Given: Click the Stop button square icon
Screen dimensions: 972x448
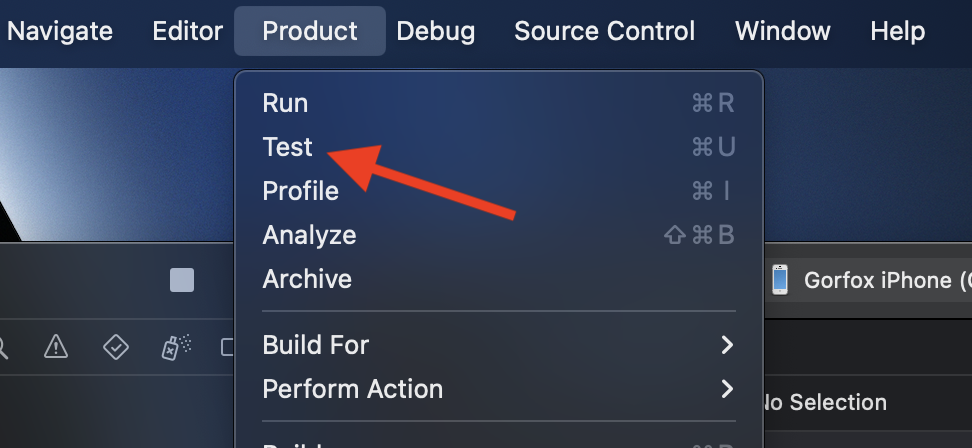Looking at the screenshot, I should pyautogui.click(x=182, y=280).
